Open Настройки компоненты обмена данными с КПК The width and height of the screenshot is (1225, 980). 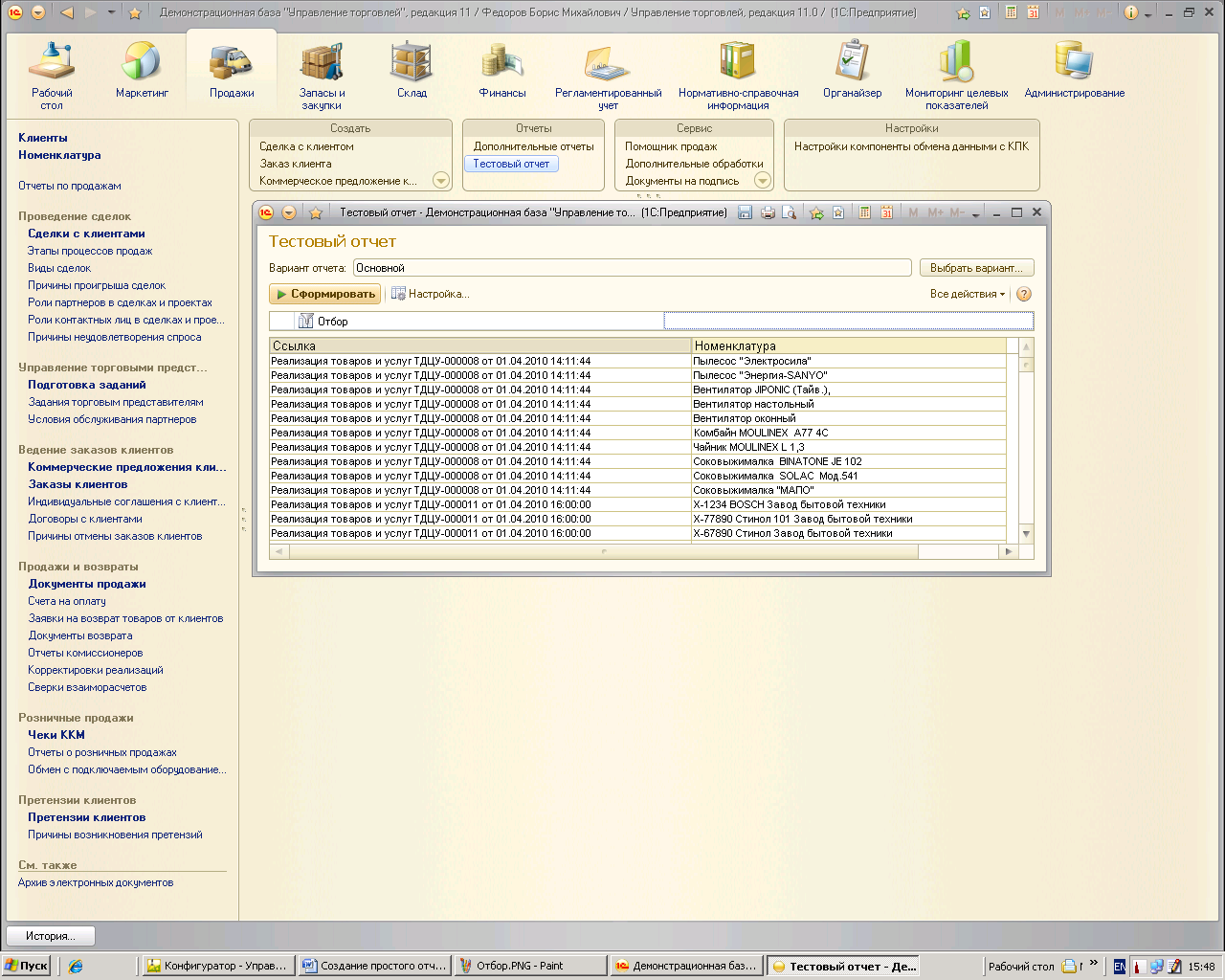click(911, 146)
